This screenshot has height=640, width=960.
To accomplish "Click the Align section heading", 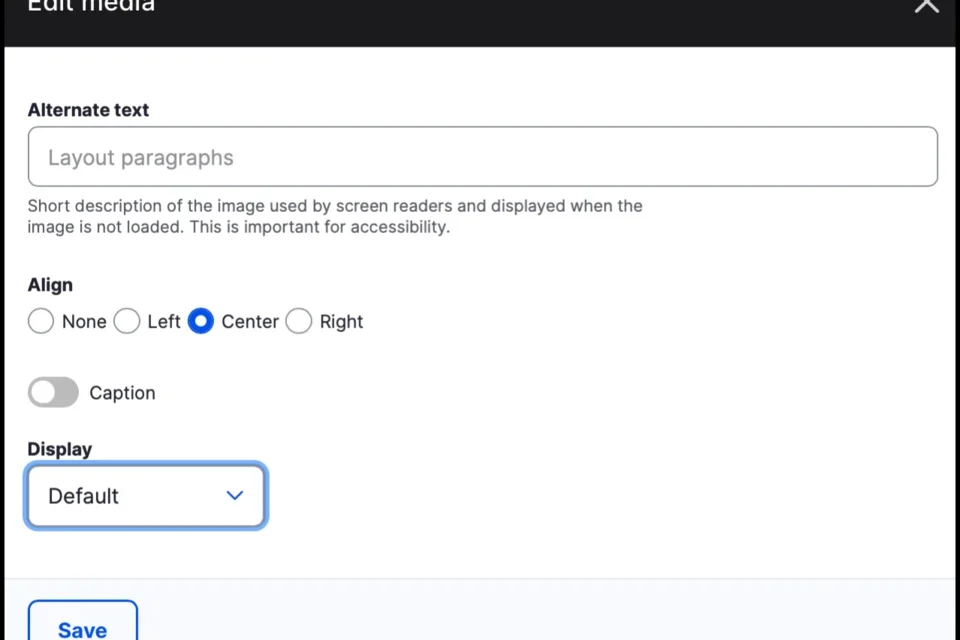I will [x=50, y=285].
